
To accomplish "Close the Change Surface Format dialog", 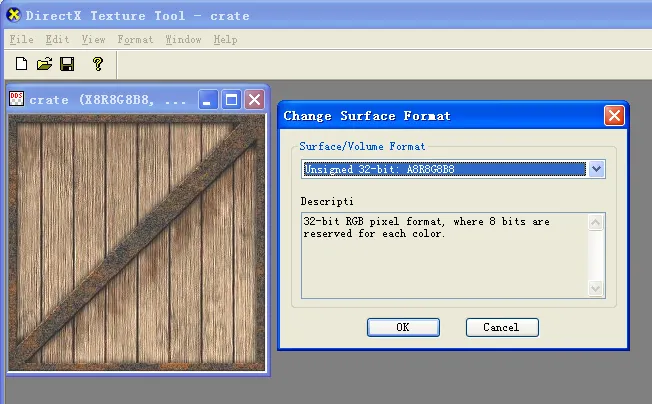I will coord(614,116).
